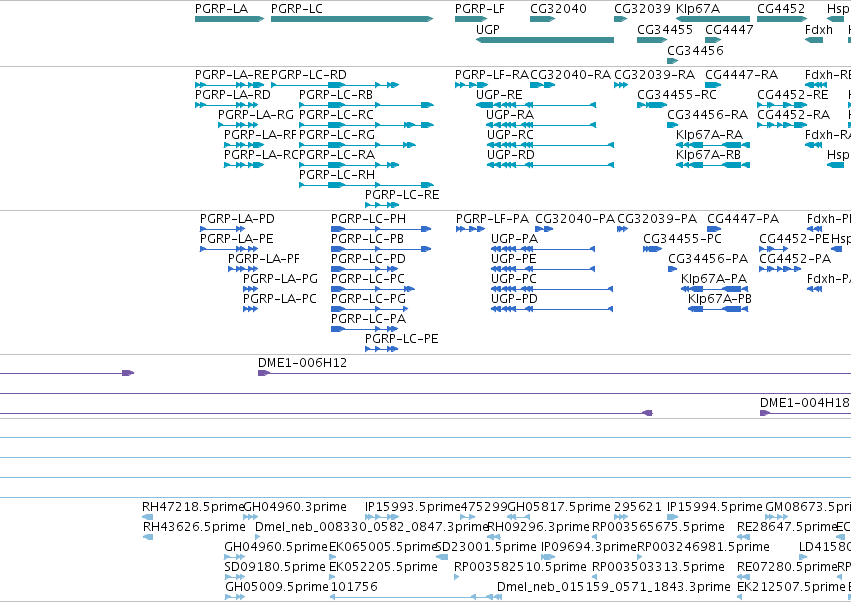851x602 pixels.
Task: Select protein CG32039-PA
Action: pyautogui.click(x=623, y=229)
